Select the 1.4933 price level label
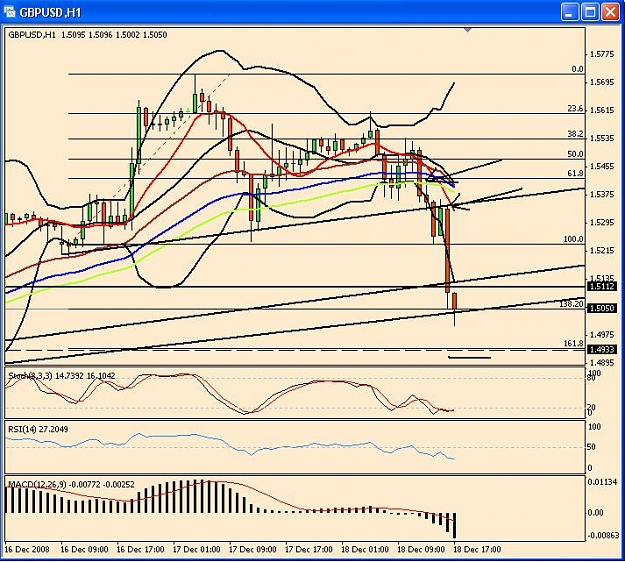The height and width of the screenshot is (562, 625). 602,350
